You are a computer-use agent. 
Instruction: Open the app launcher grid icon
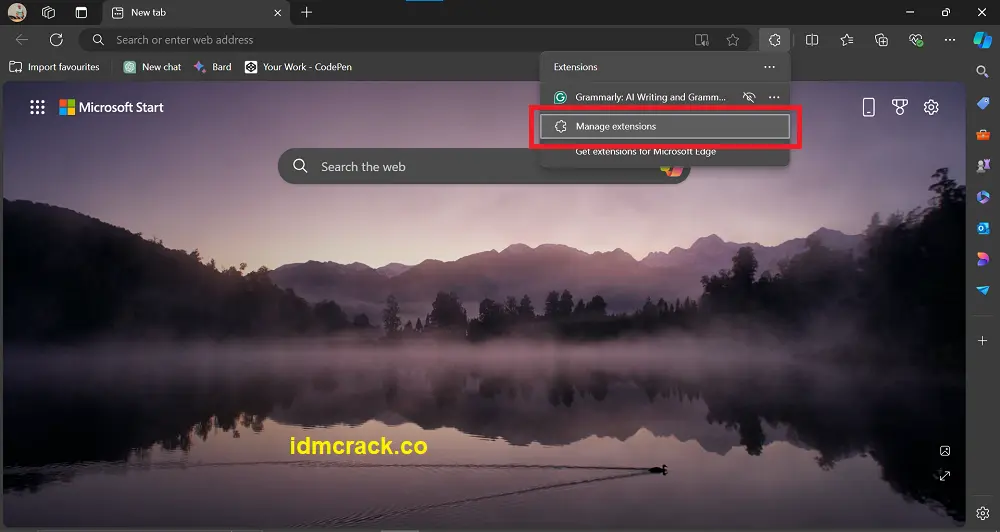38,107
